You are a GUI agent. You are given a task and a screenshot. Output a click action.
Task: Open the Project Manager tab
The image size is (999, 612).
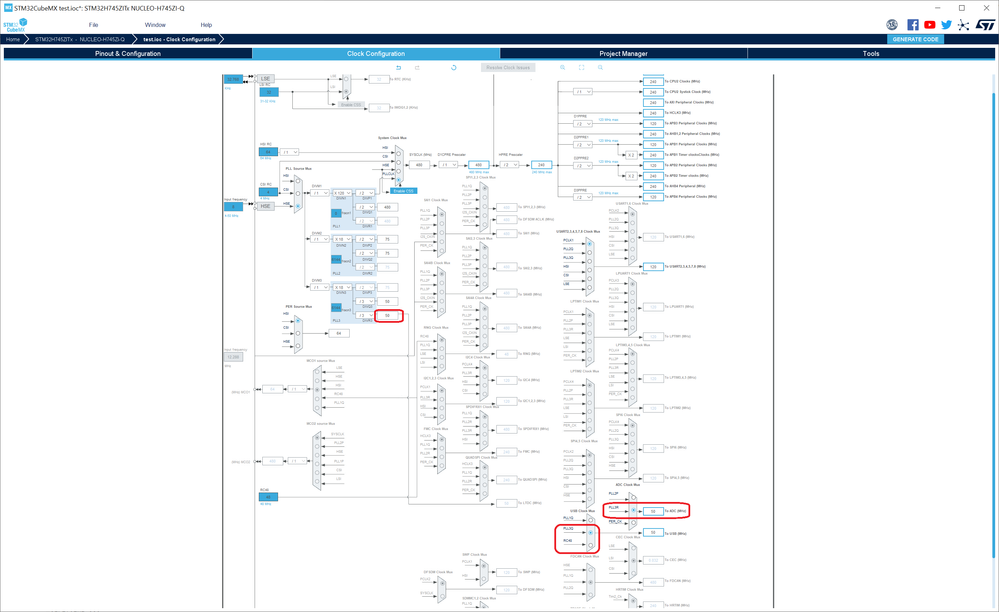(623, 53)
